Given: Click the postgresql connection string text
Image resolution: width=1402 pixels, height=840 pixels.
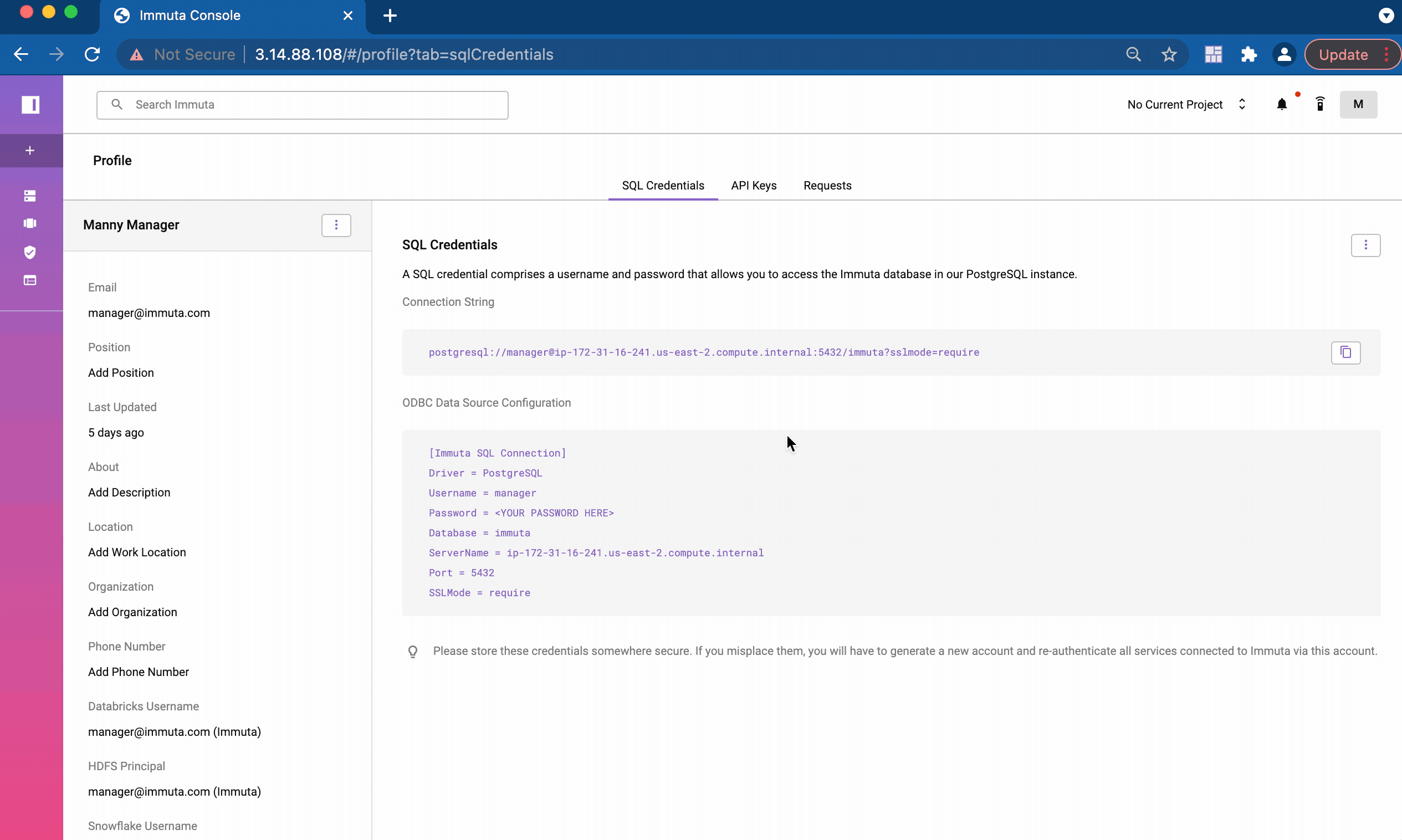Looking at the screenshot, I should 704,352.
